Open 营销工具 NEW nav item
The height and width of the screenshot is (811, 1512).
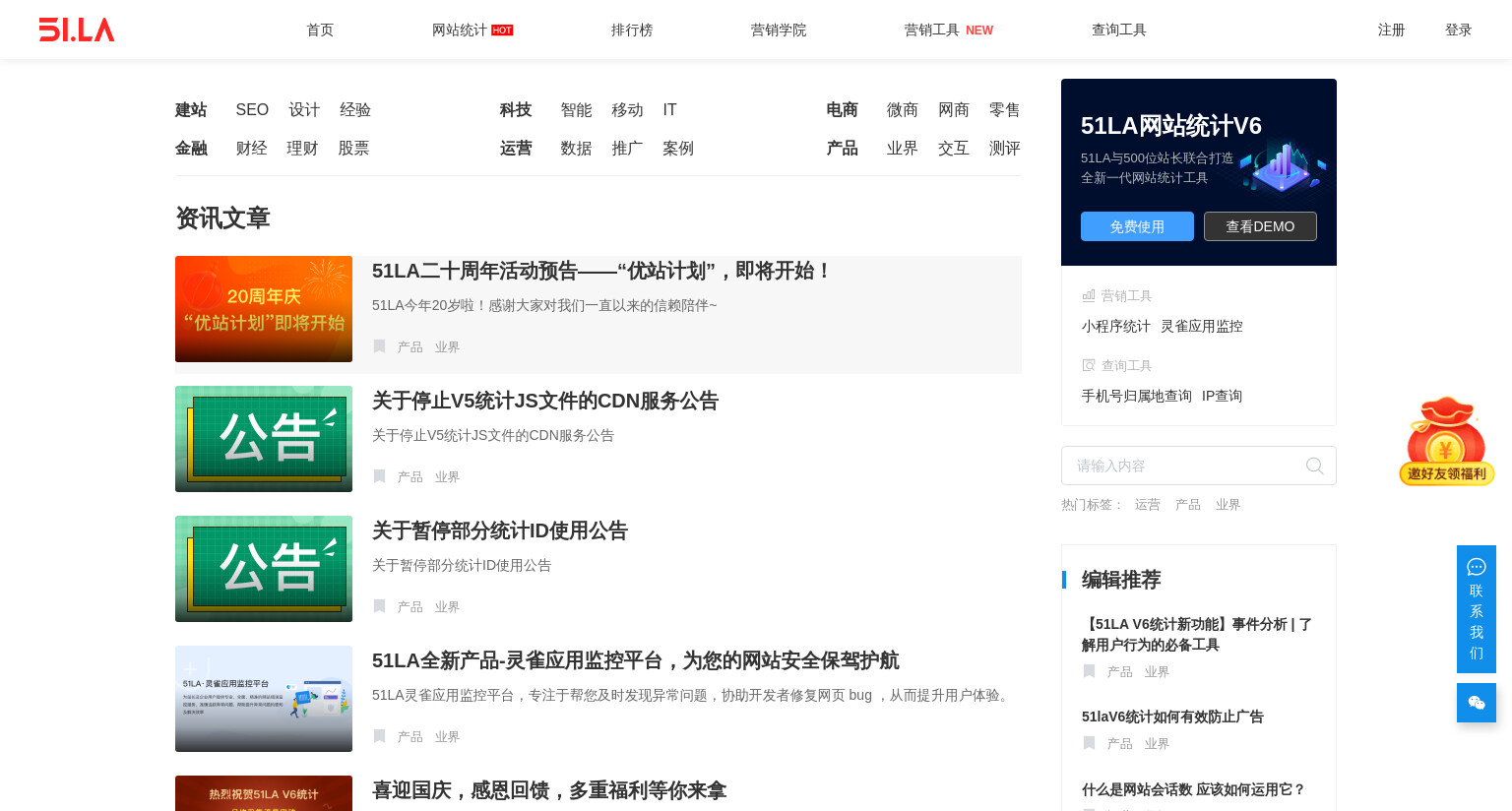[949, 30]
